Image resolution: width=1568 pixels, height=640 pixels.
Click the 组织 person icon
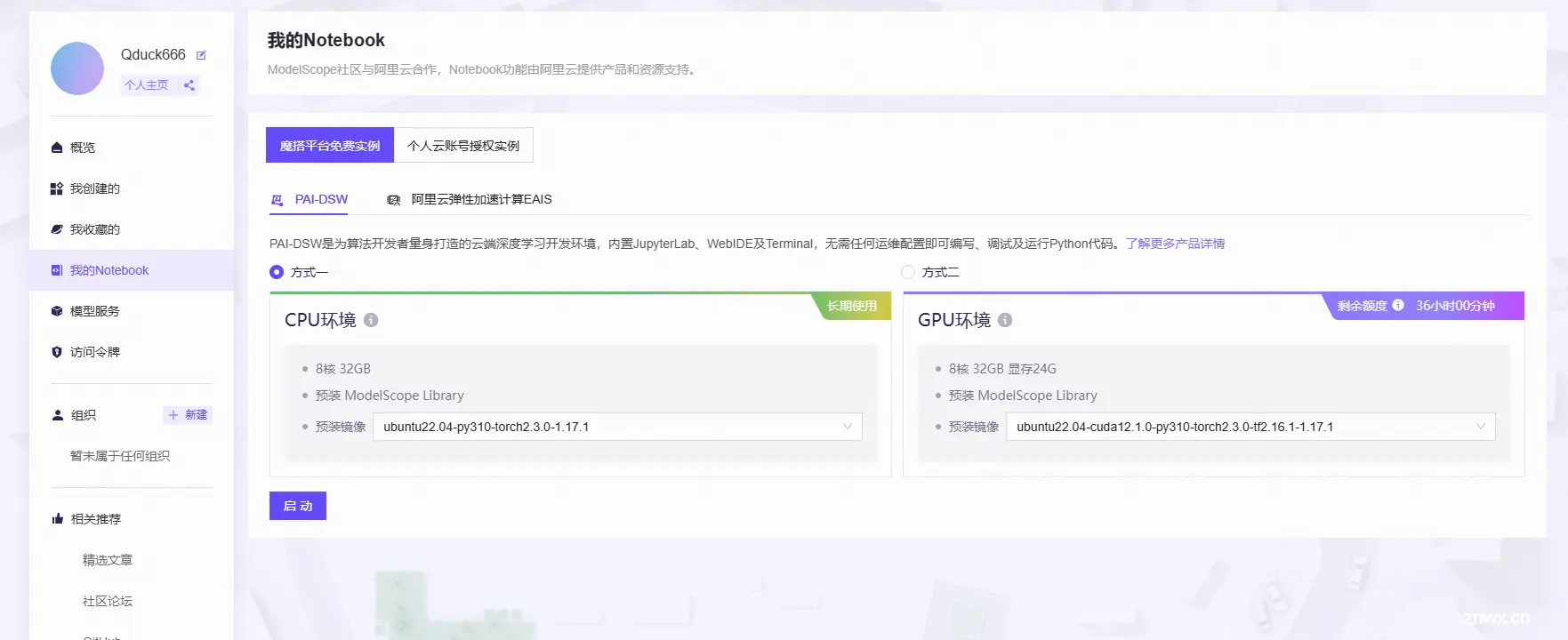point(58,415)
